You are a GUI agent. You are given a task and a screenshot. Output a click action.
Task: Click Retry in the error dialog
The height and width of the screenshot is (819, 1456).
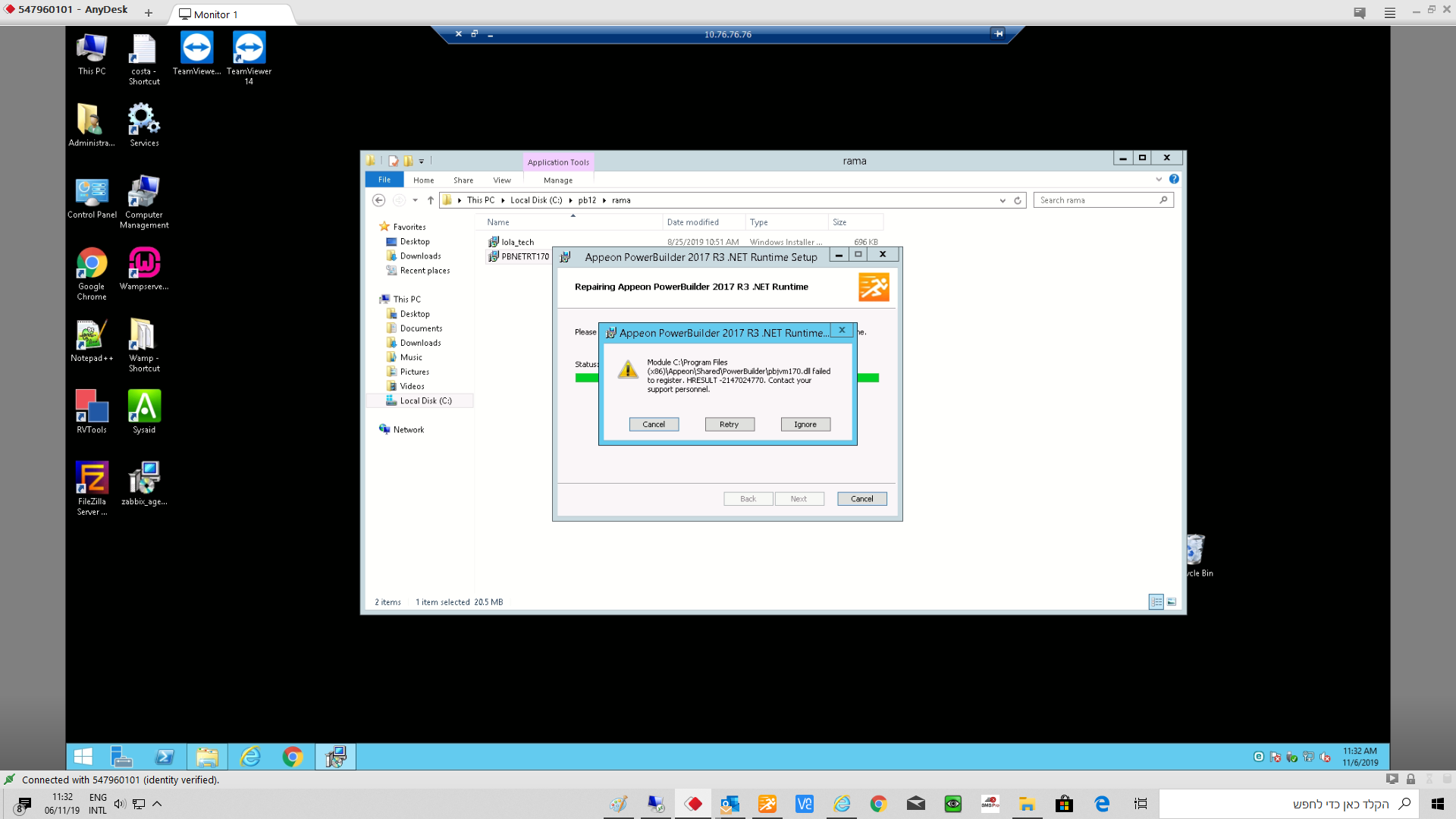pos(729,425)
